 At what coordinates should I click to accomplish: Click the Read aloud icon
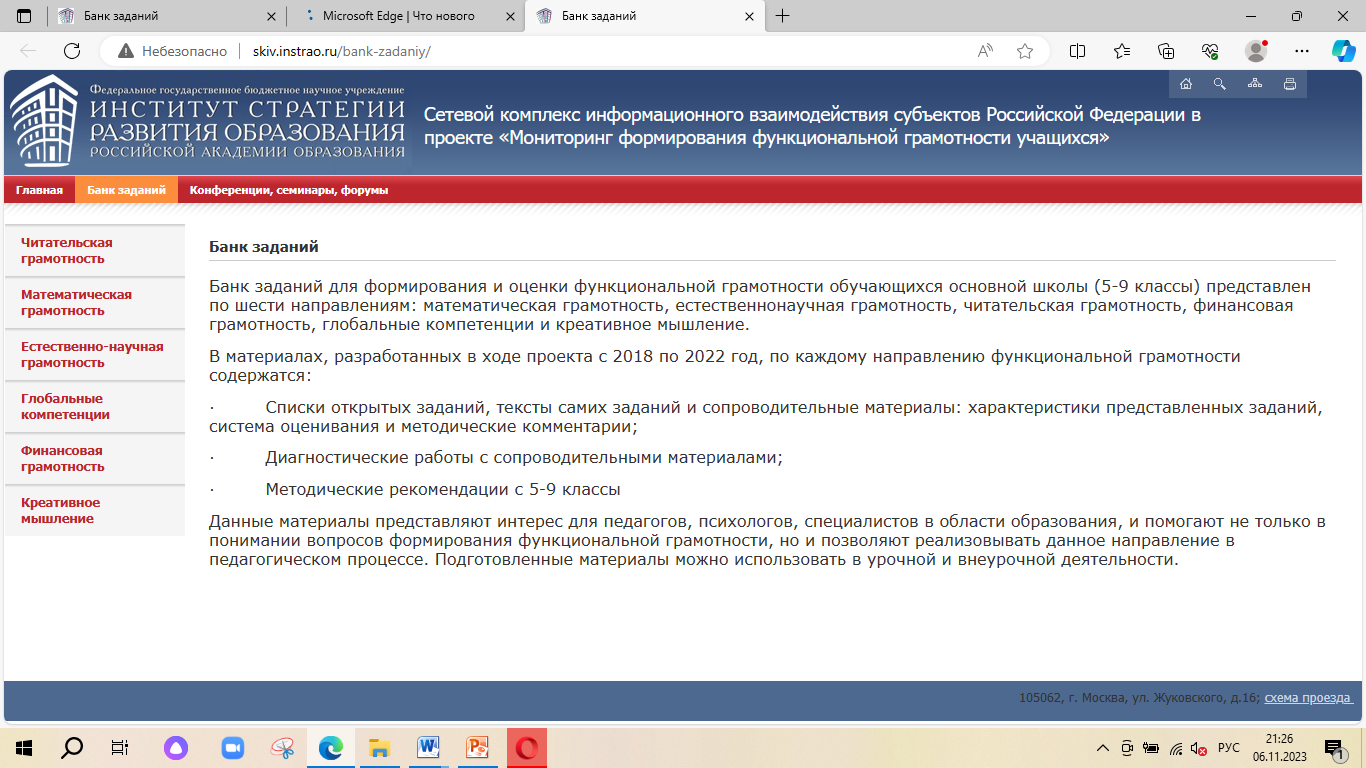pyautogui.click(x=986, y=51)
